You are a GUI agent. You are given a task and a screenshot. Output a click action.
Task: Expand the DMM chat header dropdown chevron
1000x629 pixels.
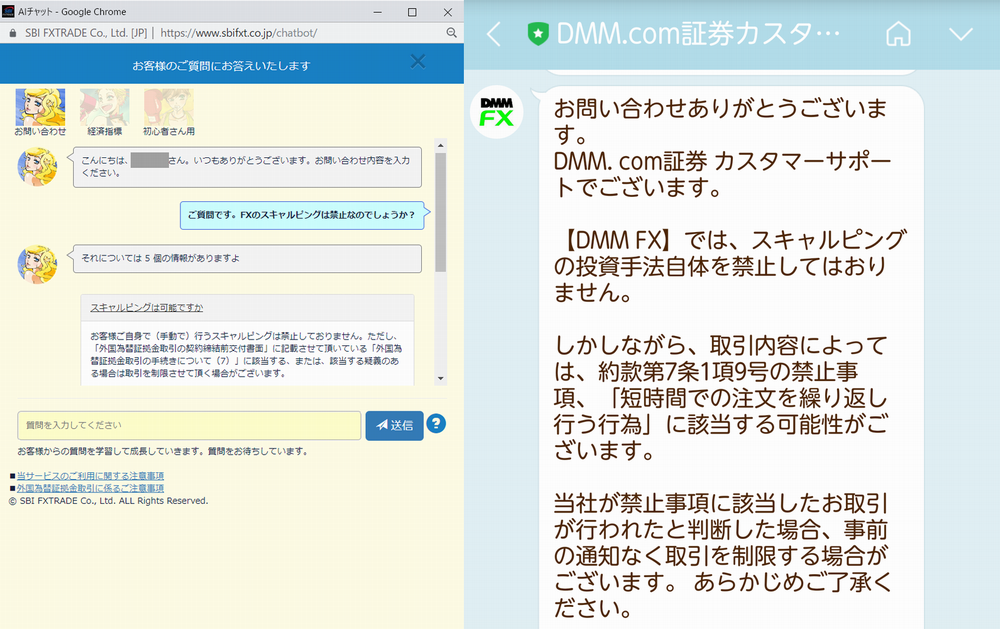(x=960, y=34)
